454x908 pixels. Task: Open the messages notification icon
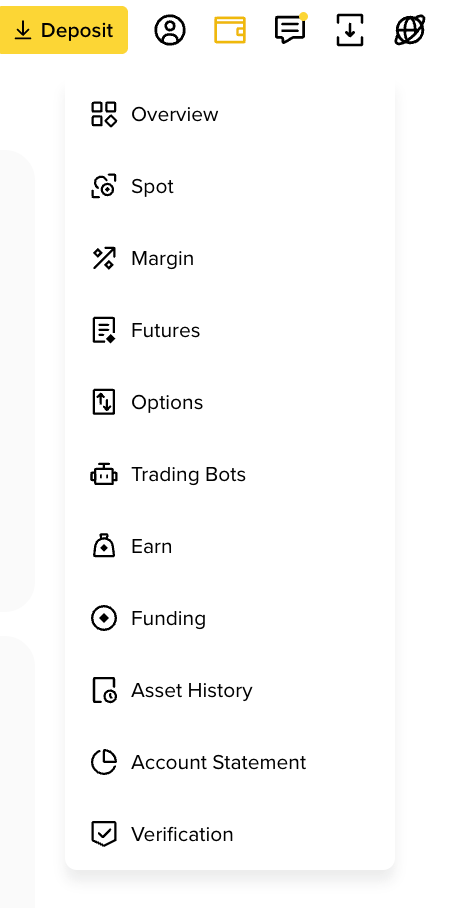291,29
